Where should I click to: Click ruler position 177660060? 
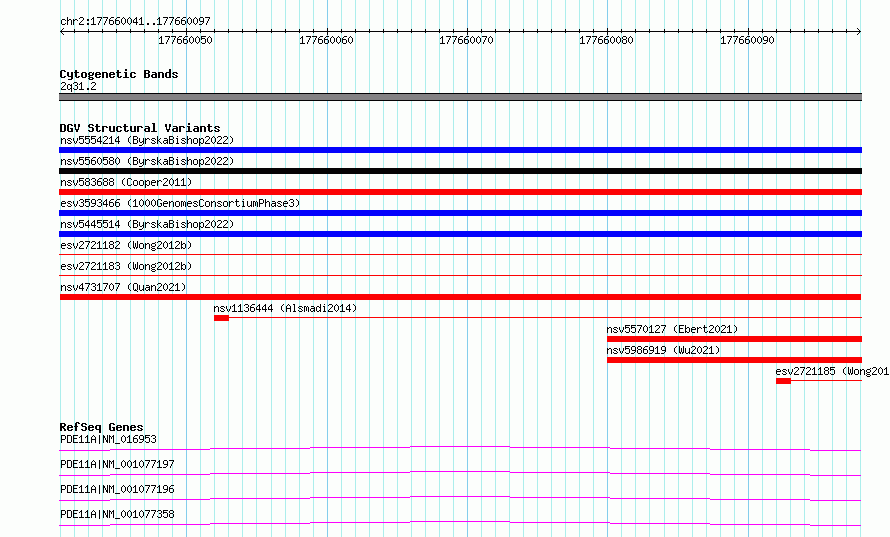[326, 40]
